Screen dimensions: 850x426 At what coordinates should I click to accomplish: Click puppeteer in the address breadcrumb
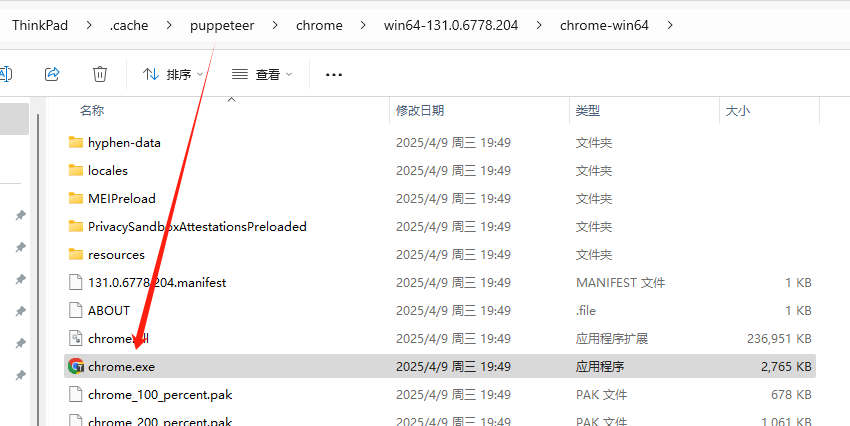[222, 25]
